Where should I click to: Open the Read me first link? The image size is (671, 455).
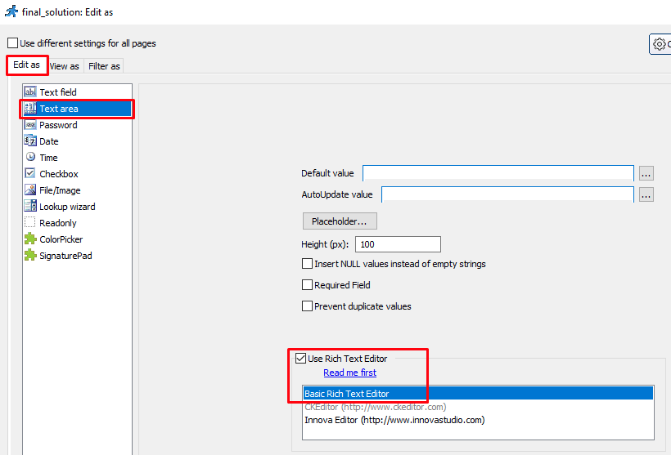pos(349,373)
